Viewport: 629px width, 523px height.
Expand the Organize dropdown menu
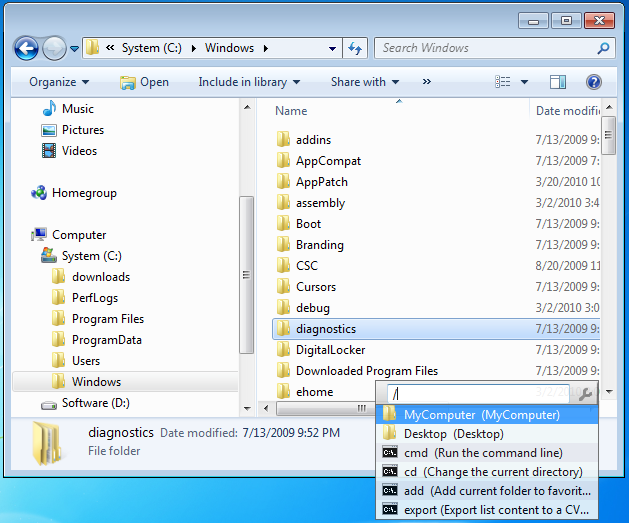coord(59,82)
